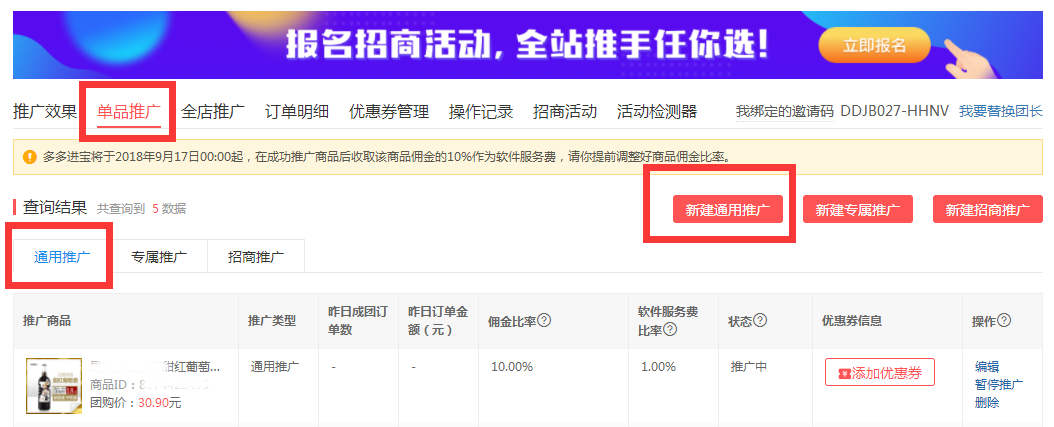This screenshot has height=427, width=1054.
Task: Open the wine product thumbnail image
Action: click(53, 386)
